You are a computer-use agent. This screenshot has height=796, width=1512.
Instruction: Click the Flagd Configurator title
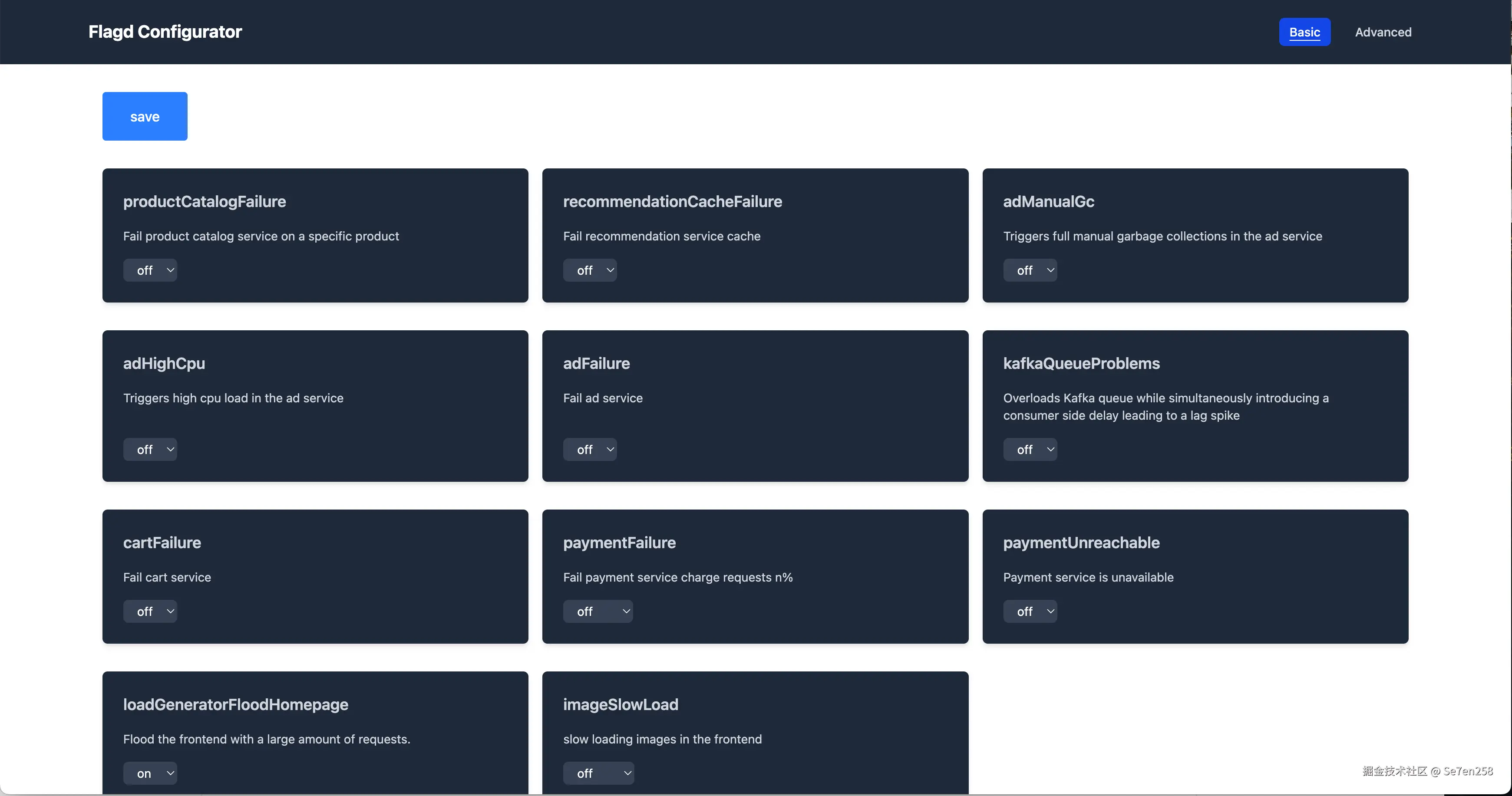point(165,32)
